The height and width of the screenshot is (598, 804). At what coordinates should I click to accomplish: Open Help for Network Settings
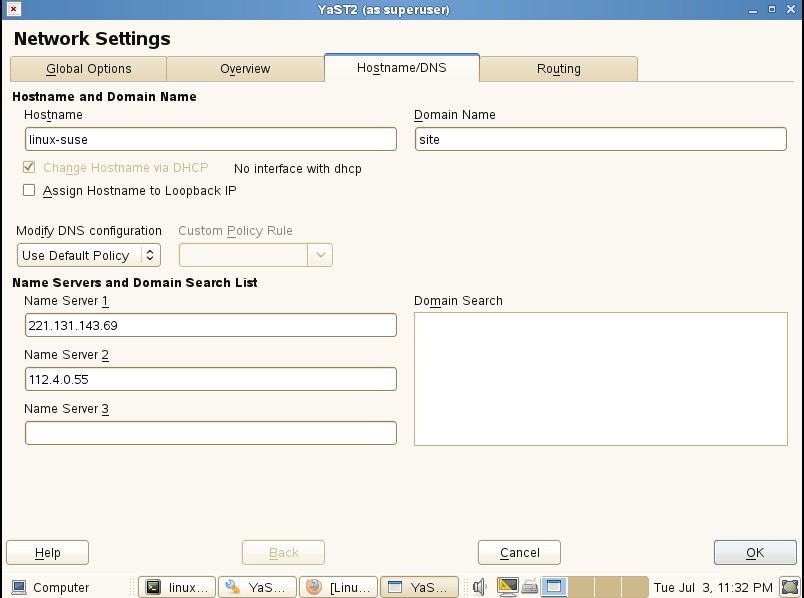[x=47, y=552]
